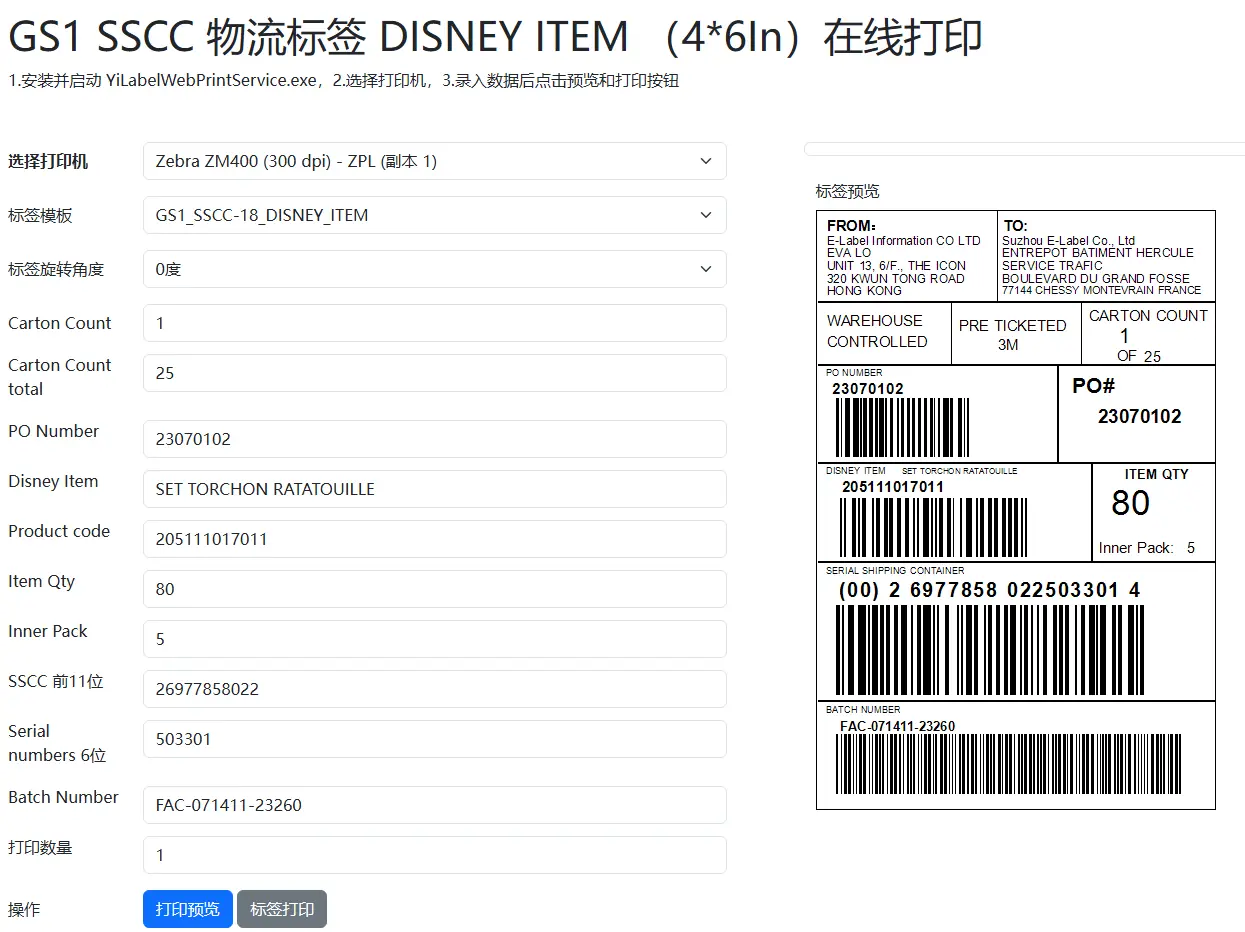The image size is (1245, 932).
Task: Click the 标签模板 label
Action: click(40, 215)
